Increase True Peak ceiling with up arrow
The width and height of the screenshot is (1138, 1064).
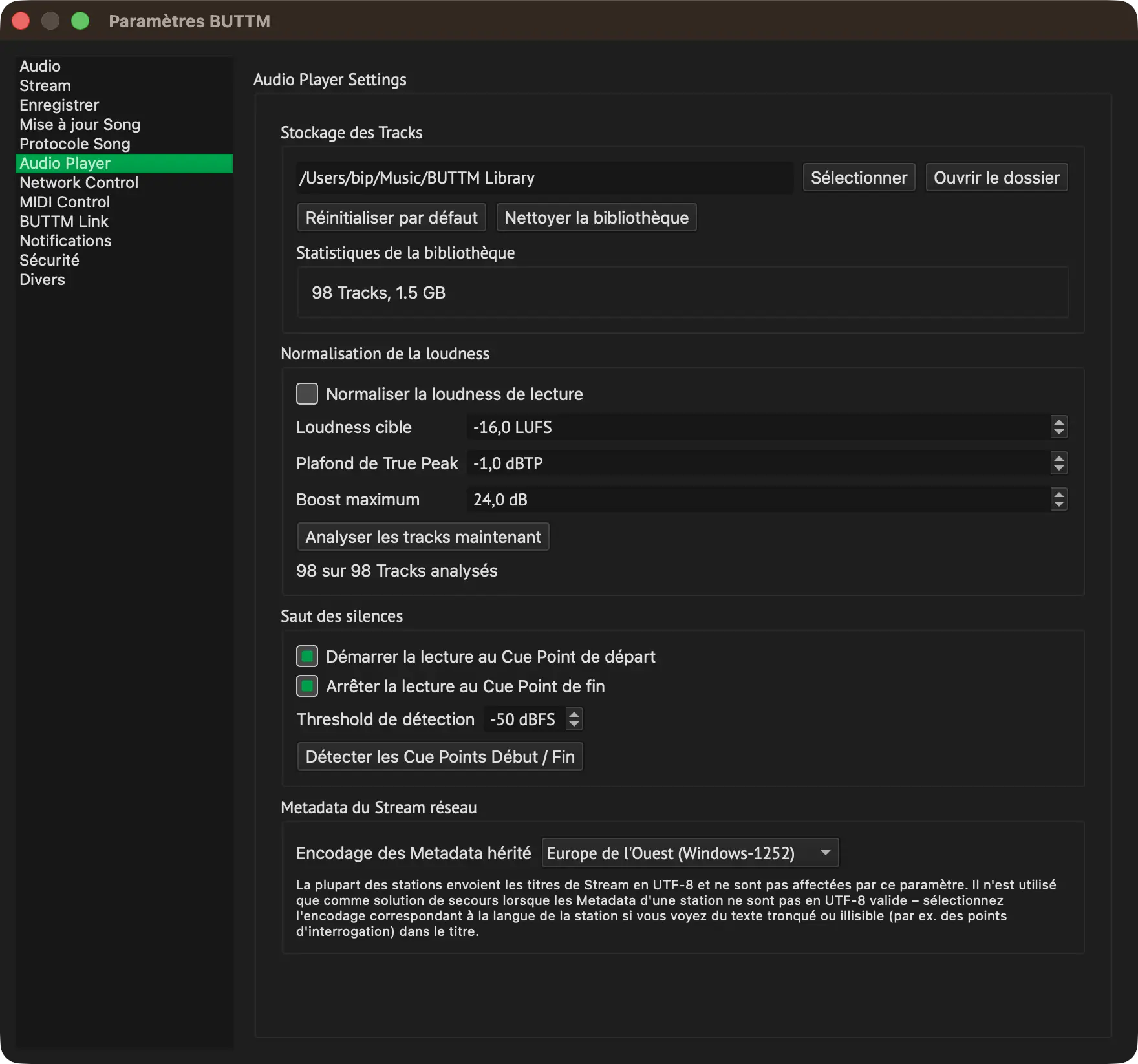pyautogui.click(x=1058, y=458)
